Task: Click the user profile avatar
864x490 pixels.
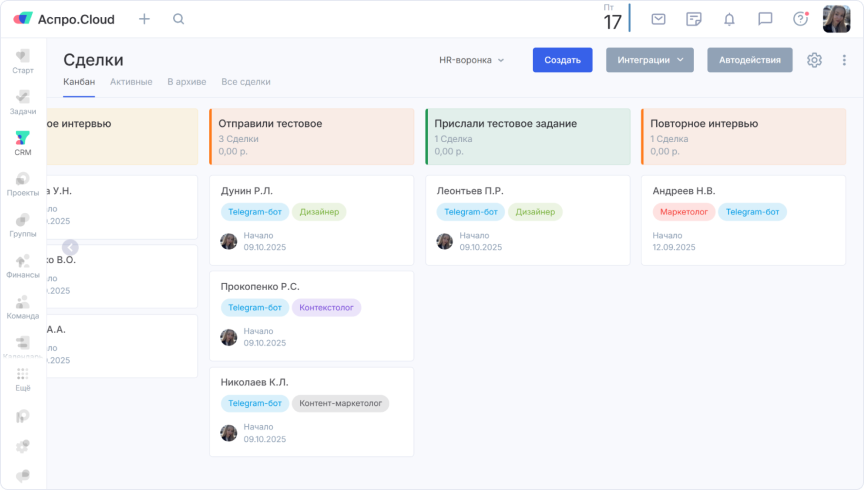Action: click(836, 19)
